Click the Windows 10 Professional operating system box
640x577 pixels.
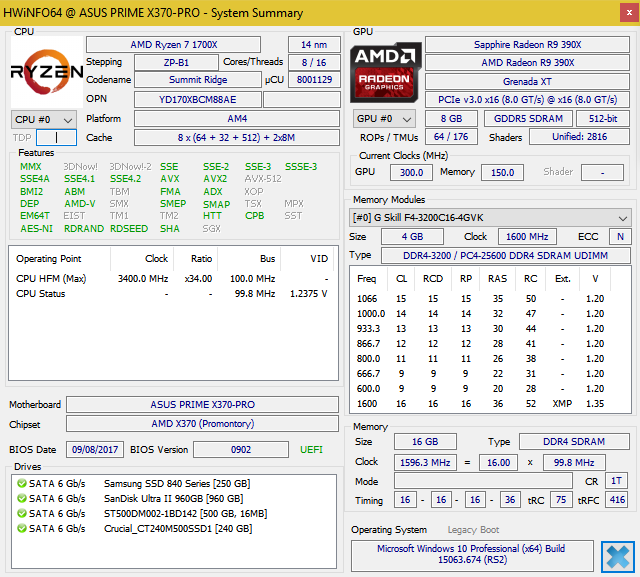471,556
